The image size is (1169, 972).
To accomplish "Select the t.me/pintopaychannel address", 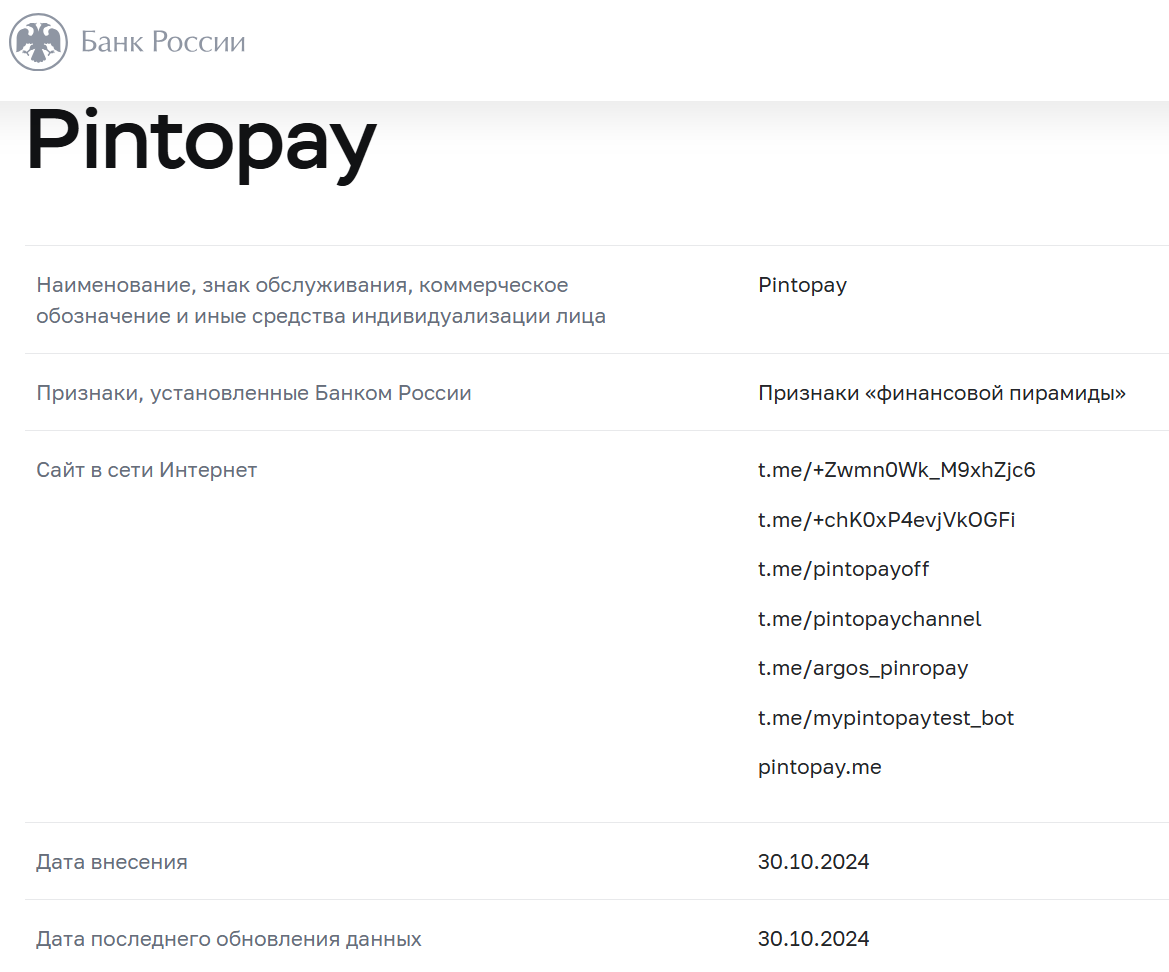I will click(869, 619).
